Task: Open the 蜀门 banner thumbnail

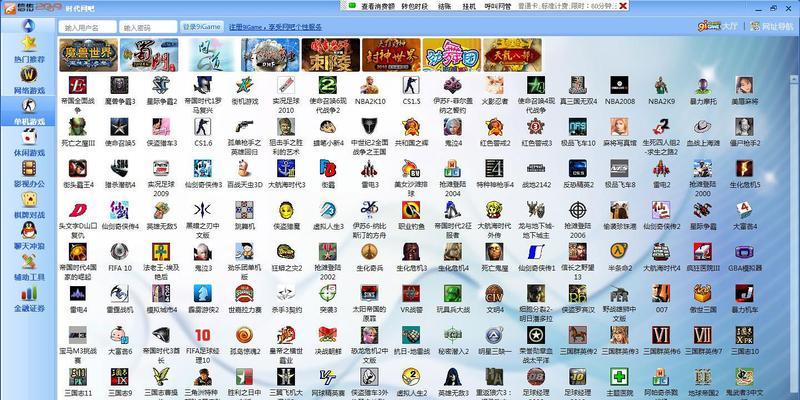Action: pos(149,55)
